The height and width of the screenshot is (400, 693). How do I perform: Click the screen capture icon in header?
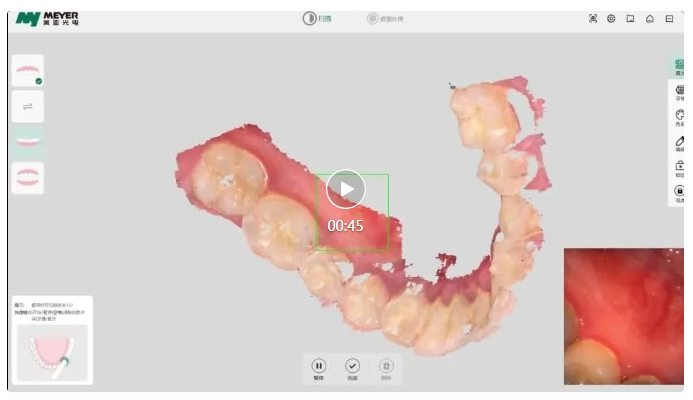[593, 18]
